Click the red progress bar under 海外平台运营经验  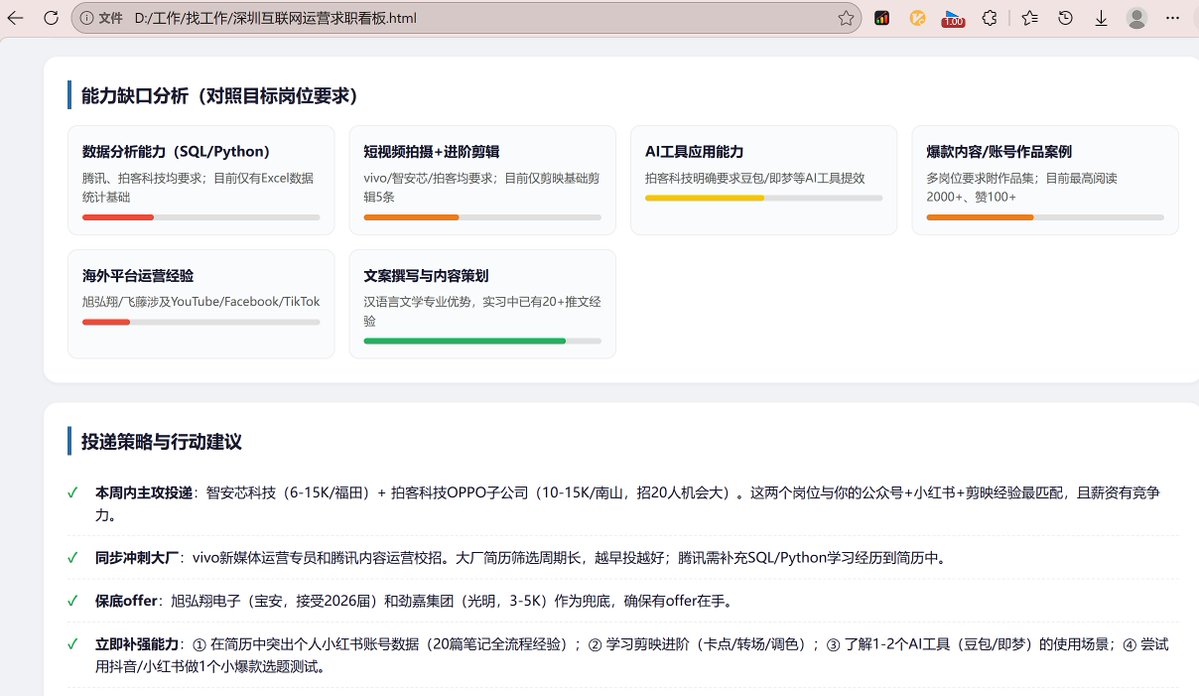click(200, 322)
